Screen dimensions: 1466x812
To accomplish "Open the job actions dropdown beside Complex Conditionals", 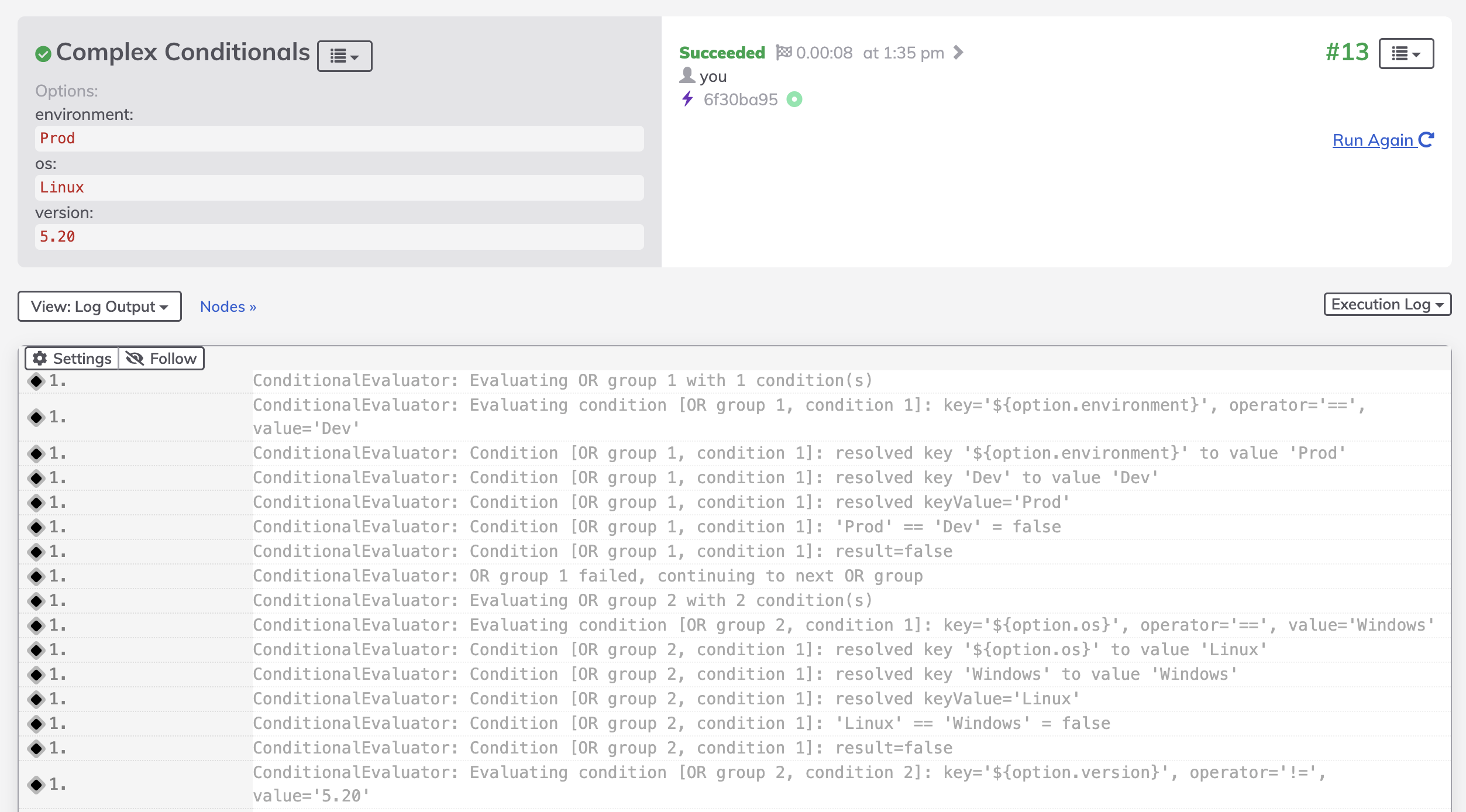I will [344, 56].
